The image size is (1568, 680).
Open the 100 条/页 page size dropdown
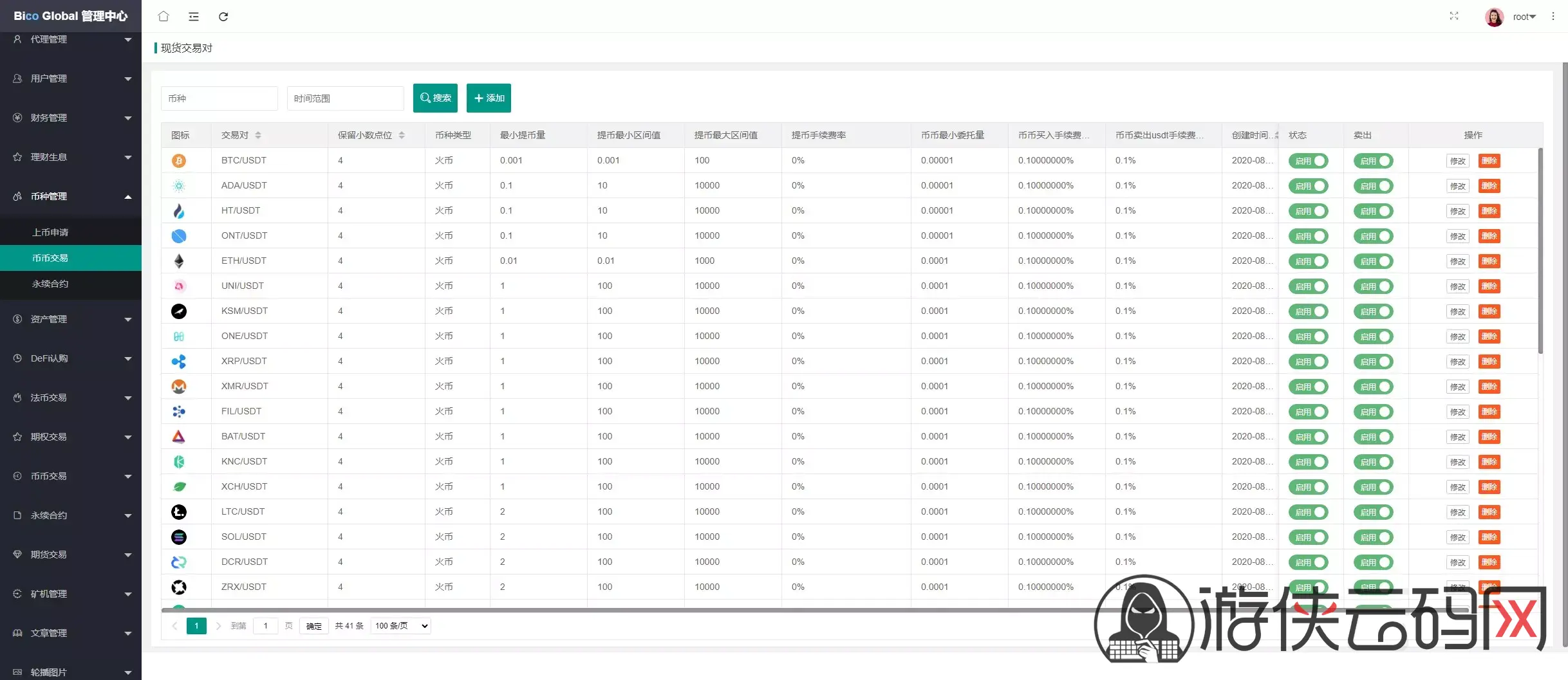click(400, 626)
